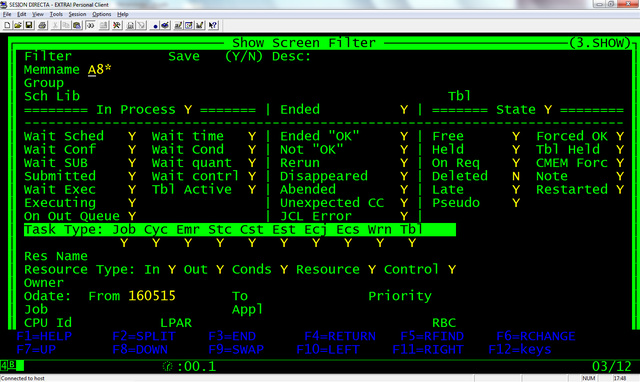Click the Y value beside Restarted

coord(620,190)
